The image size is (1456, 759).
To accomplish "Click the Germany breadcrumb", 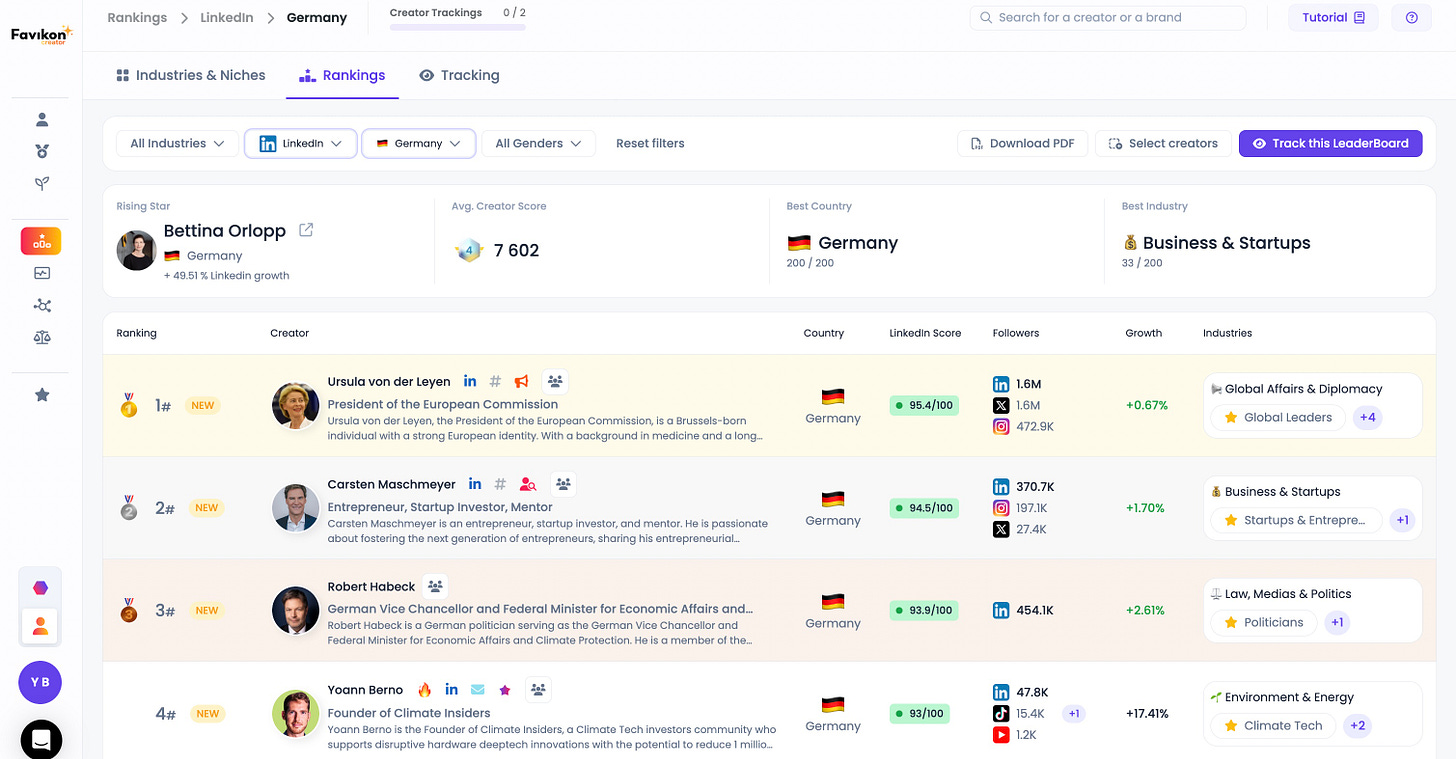I will 316,18.
